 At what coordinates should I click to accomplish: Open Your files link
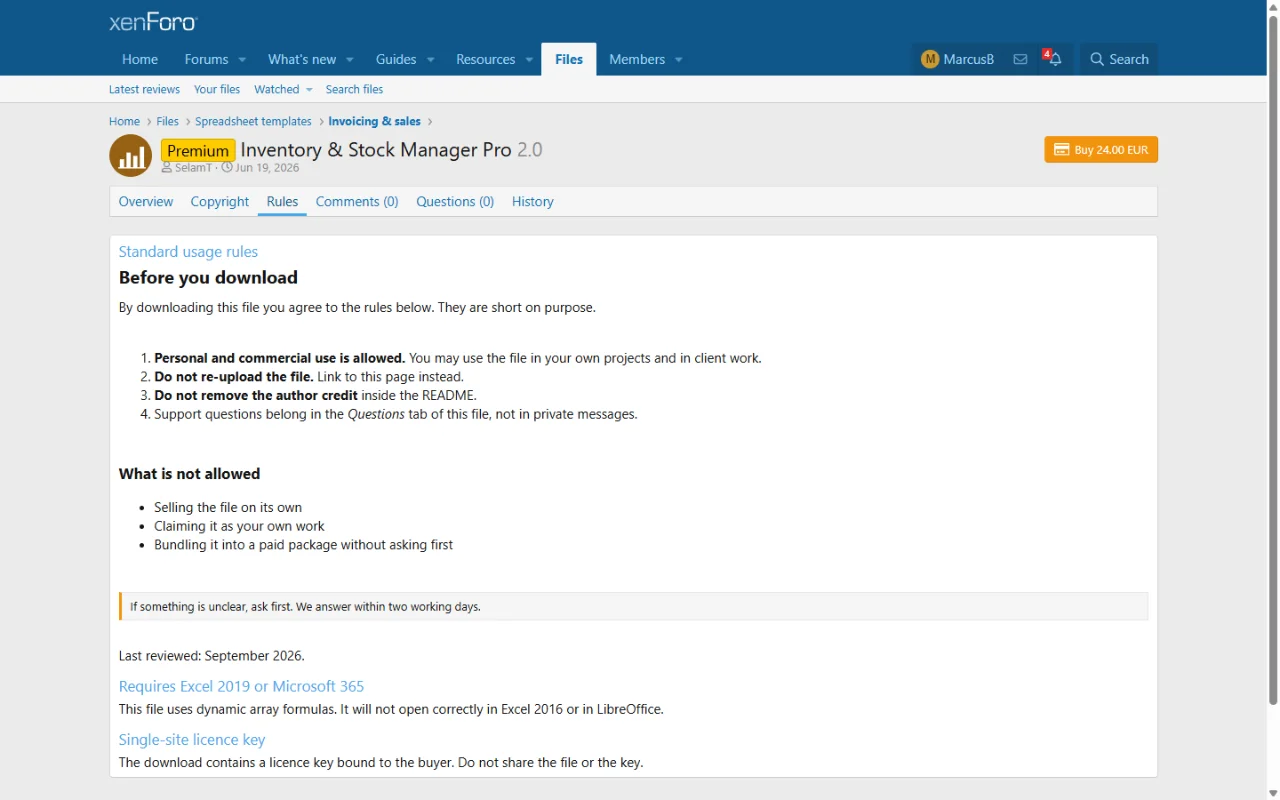tap(217, 89)
